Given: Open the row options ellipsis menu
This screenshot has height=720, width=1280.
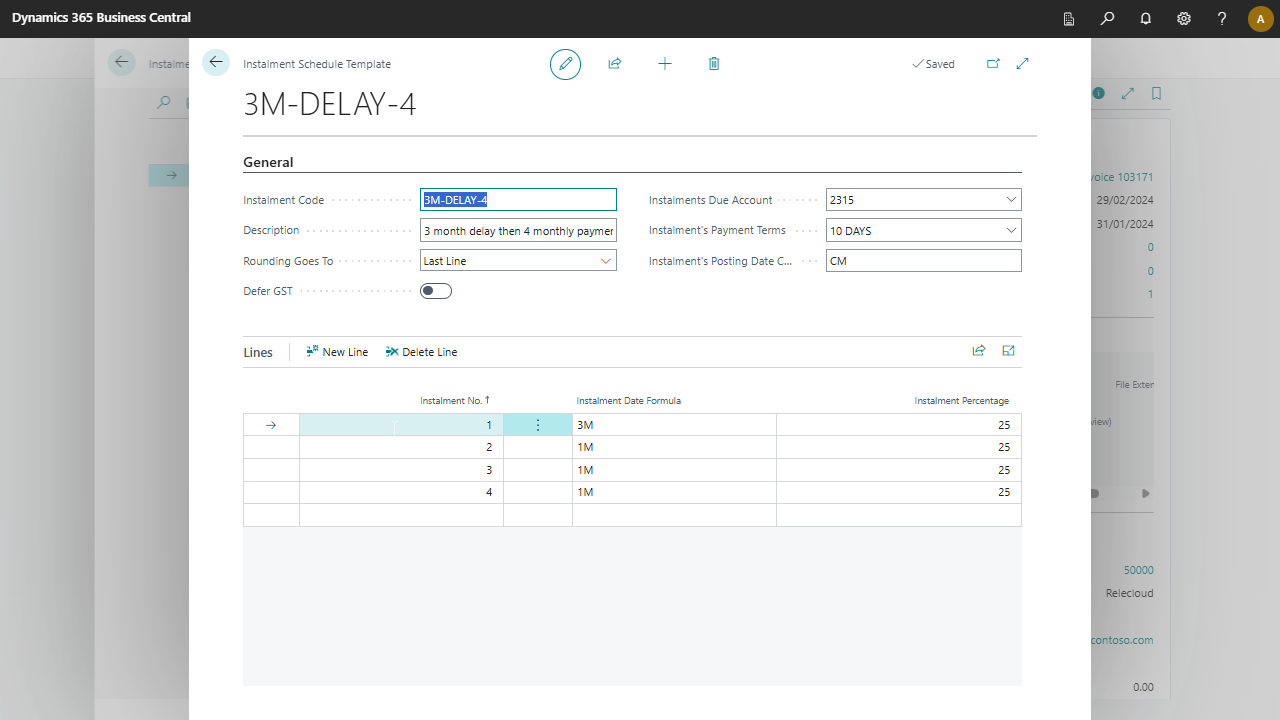Looking at the screenshot, I should [538, 424].
